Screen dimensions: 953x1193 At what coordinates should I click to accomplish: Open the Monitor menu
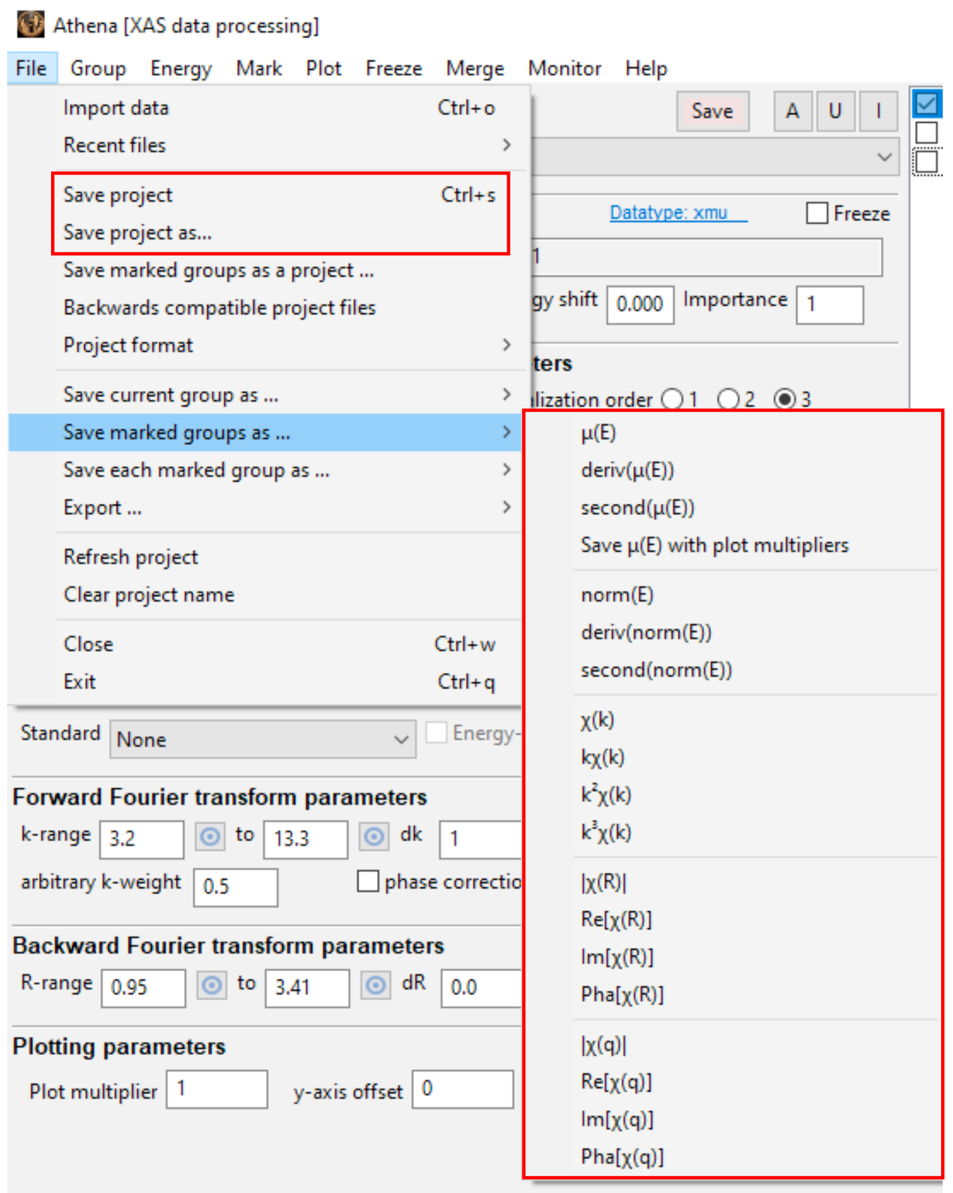coord(565,68)
